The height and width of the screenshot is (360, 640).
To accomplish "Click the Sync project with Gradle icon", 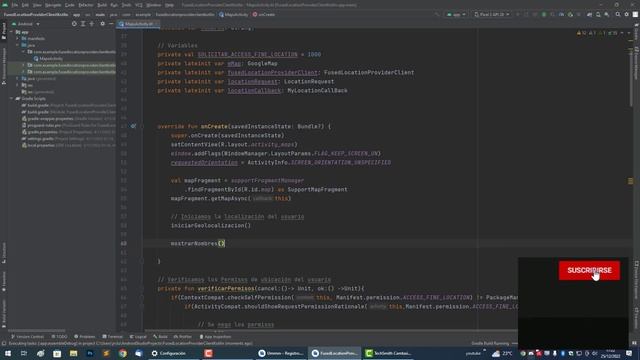I will coord(589,14).
